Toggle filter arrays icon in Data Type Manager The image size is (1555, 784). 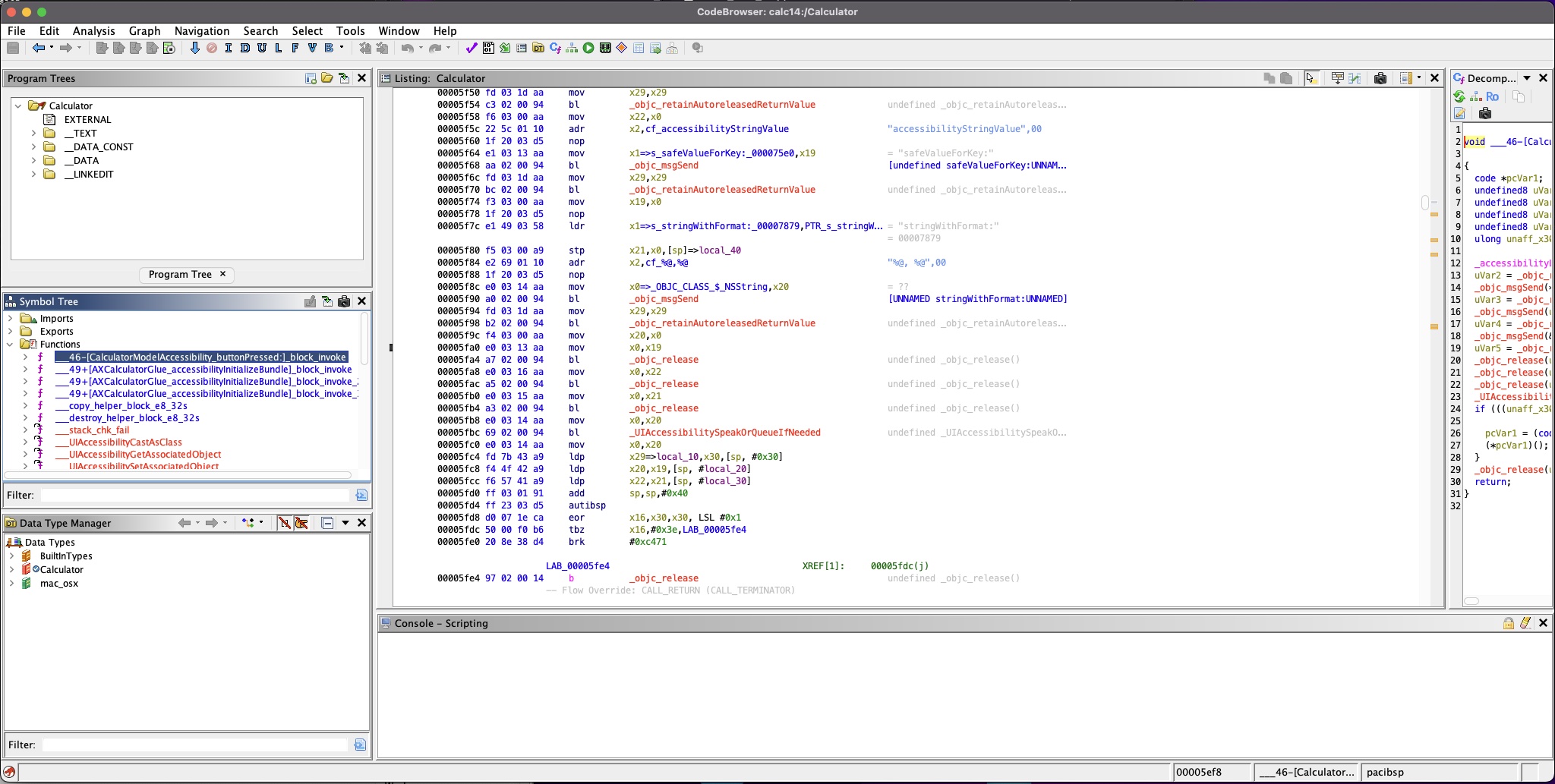pyautogui.click(x=284, y=523)
